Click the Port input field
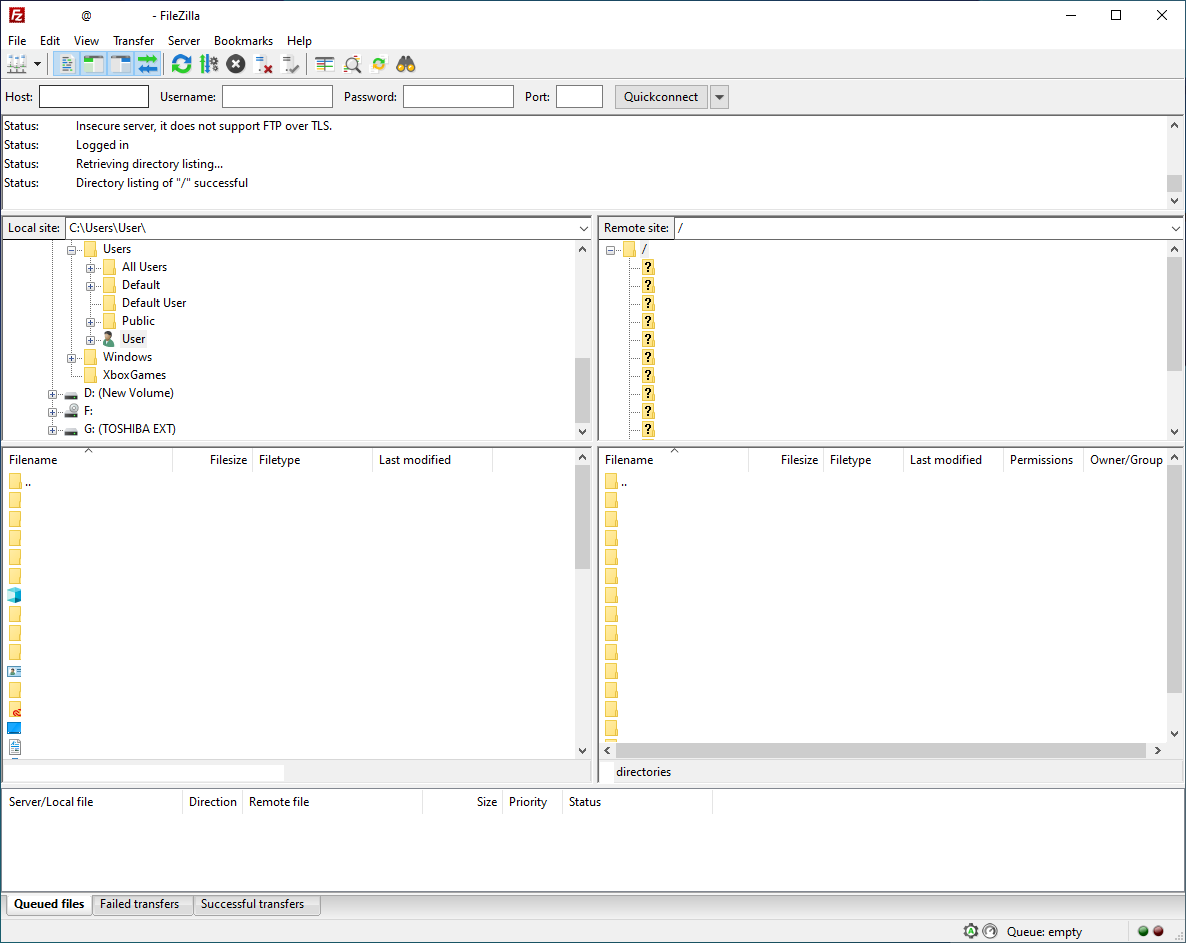The height and width of the screenshot is (943, 1186). coord(579,97)
